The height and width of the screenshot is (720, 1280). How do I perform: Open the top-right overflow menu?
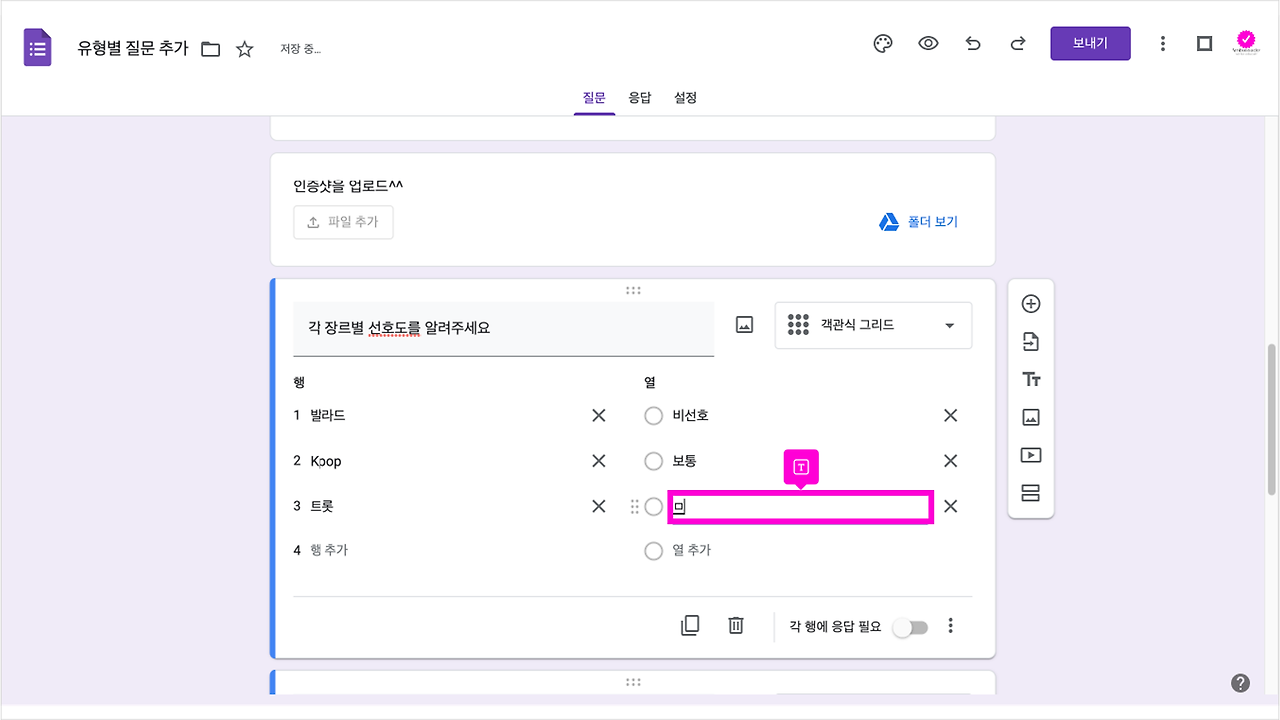click(1163, 43)
